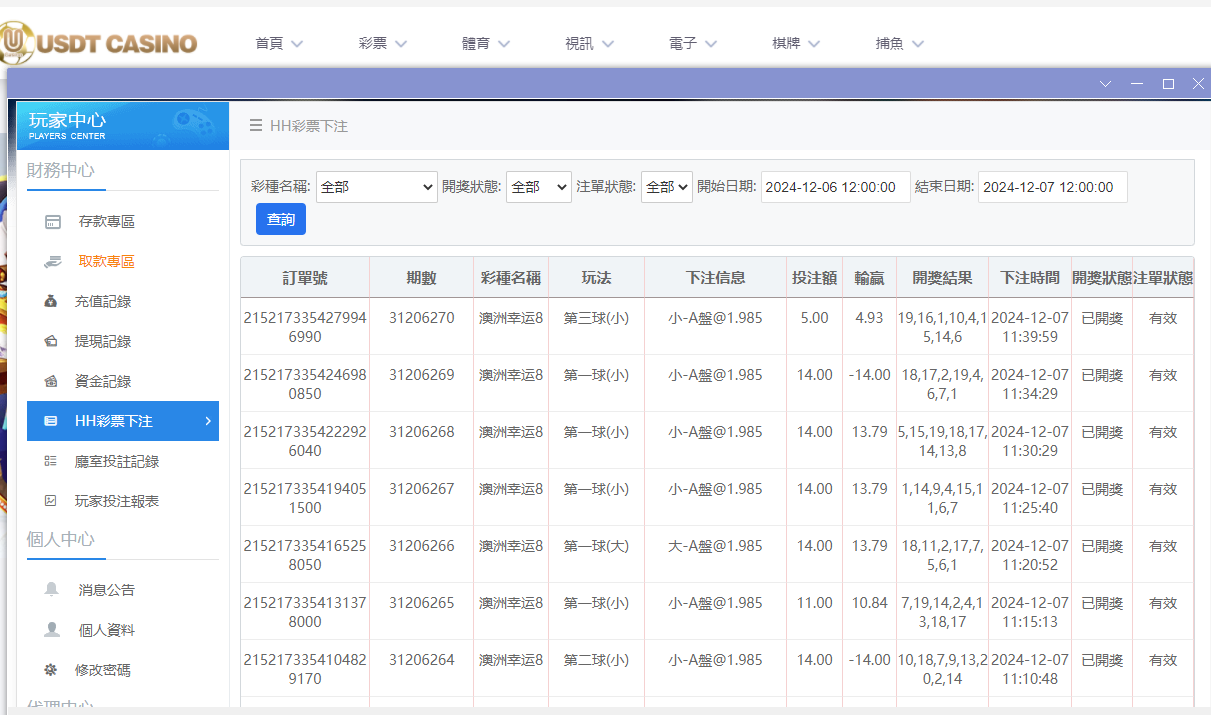The image size is (1211, 715).
Task: Open the 注單狀態 order status dropdown
Action: (x=666, y=187)
